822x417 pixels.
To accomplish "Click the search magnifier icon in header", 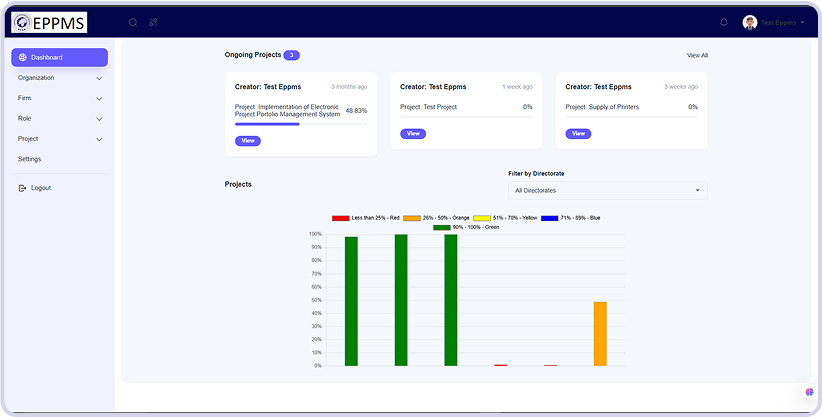I will click(x=133, y=22).
